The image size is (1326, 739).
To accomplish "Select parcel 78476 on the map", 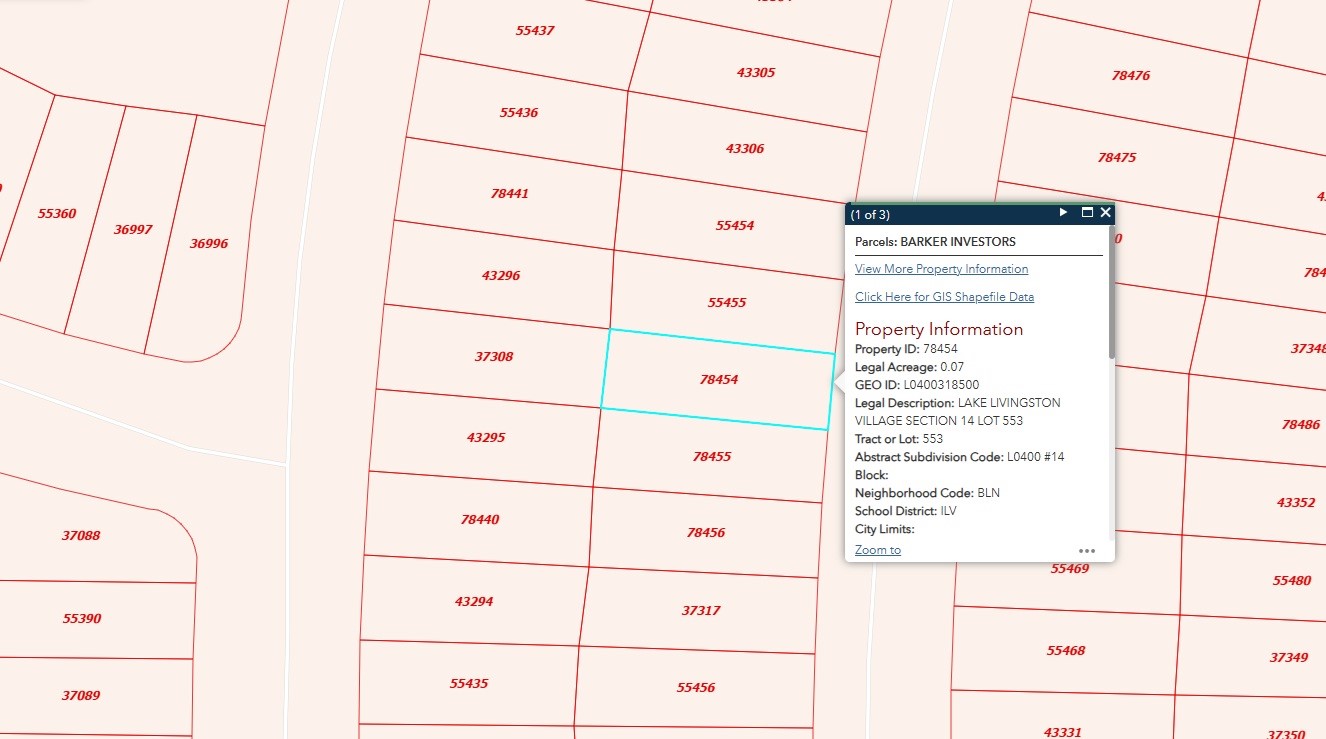I will tap(1131, 75).
